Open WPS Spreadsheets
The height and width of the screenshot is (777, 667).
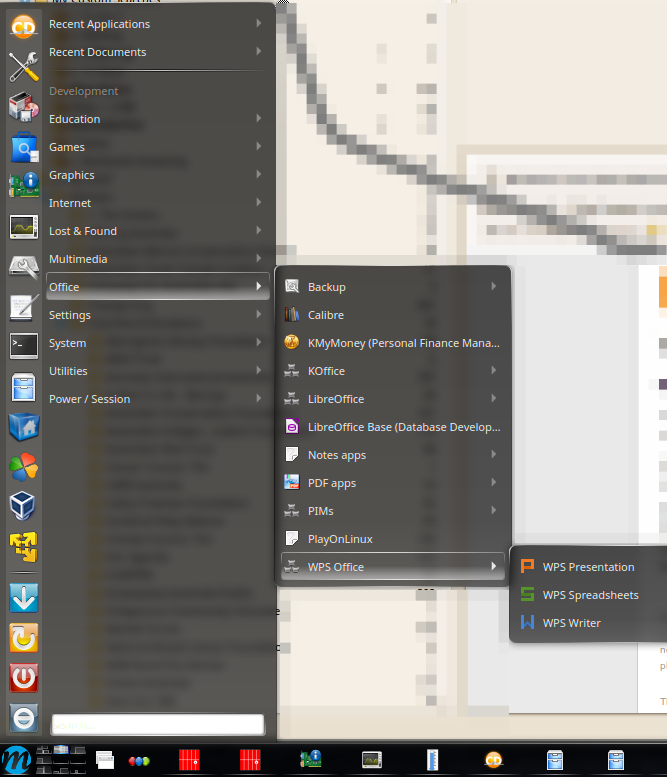(590, 595)
